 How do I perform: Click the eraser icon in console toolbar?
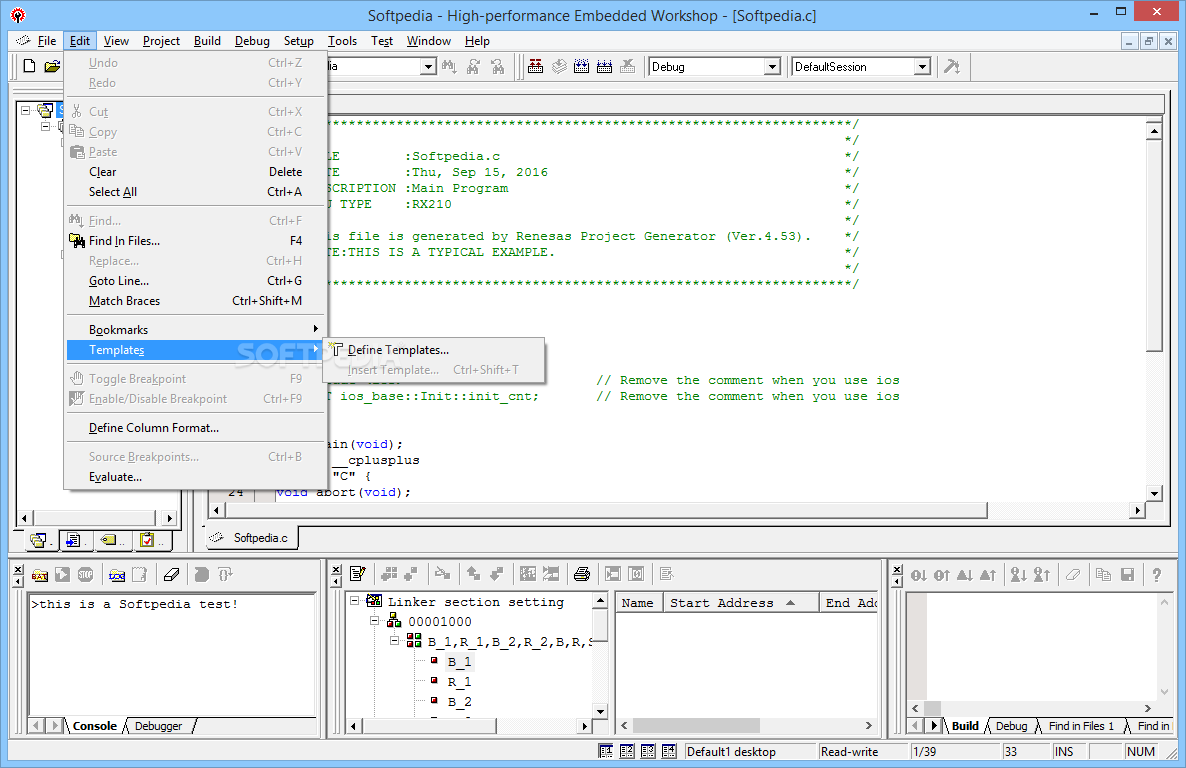(x=170, y=574)
